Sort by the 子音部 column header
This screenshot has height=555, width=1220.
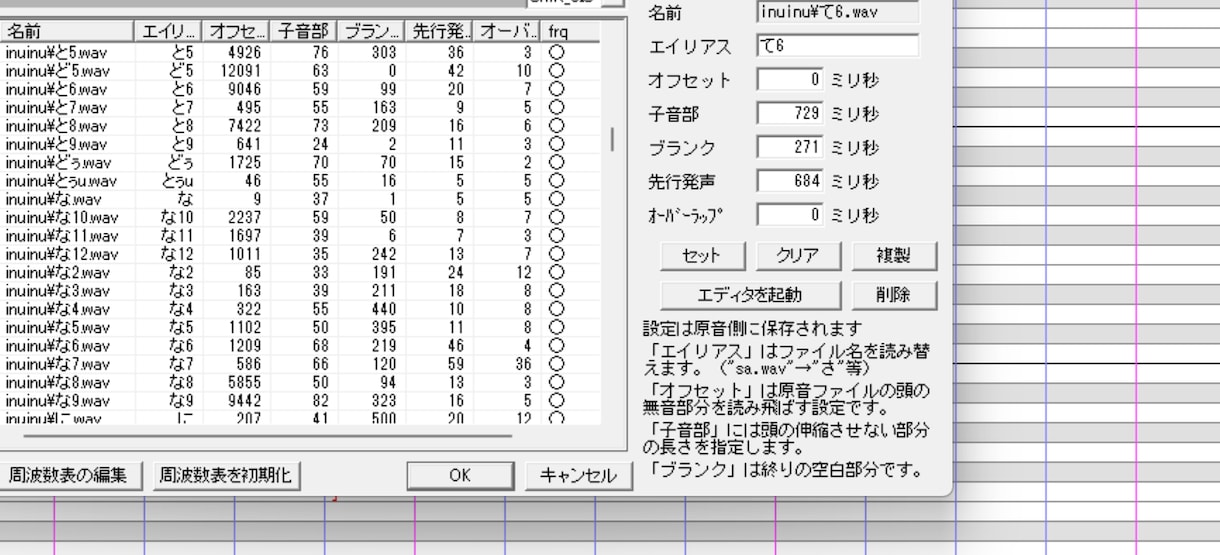click(303, 33)
